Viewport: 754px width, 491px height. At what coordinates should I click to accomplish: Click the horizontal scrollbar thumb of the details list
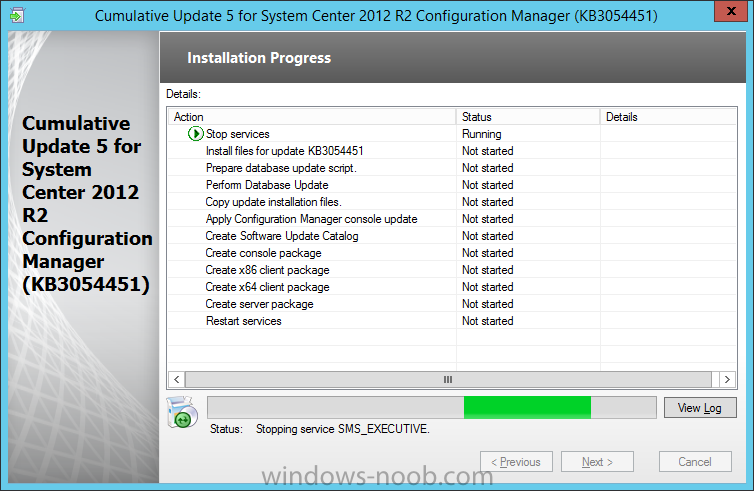[x=448, y=379]
